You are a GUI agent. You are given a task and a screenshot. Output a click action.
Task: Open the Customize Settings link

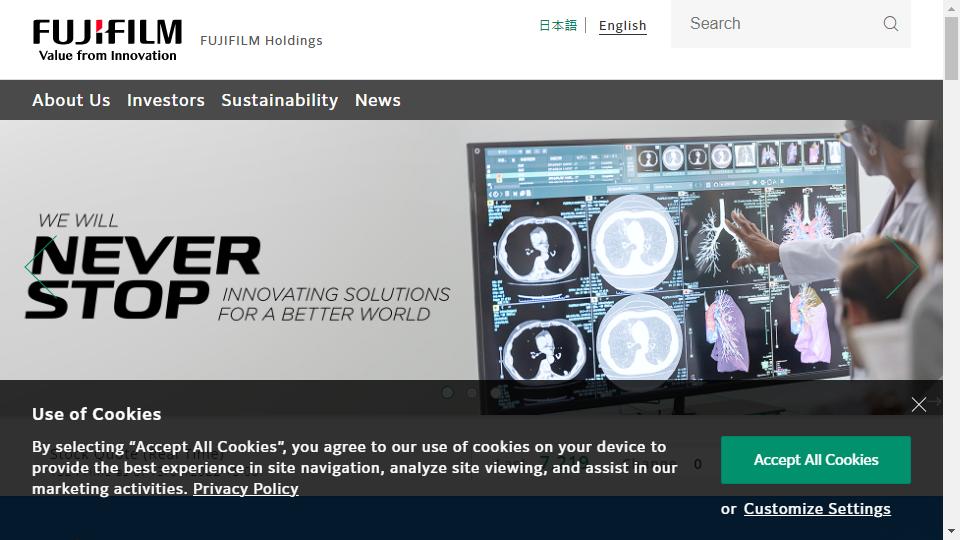tap(817, 509)
